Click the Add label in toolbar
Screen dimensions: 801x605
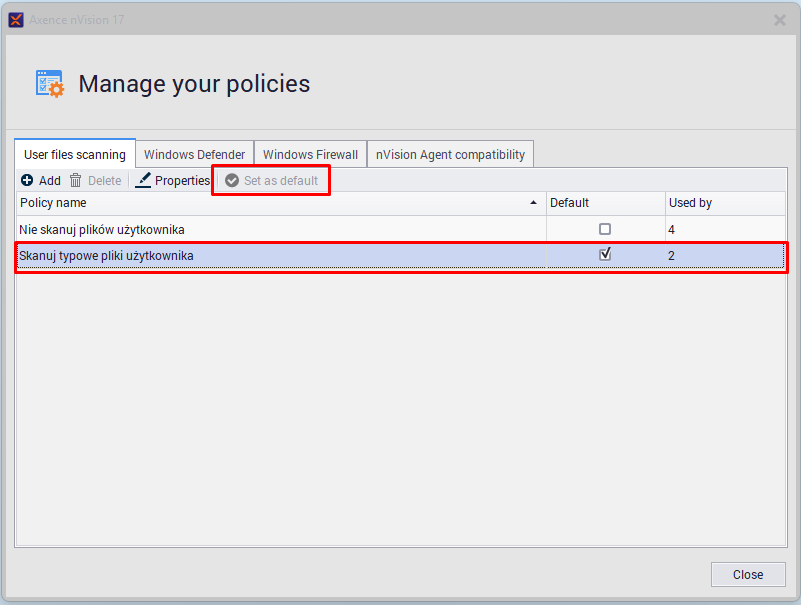point(50,181)
